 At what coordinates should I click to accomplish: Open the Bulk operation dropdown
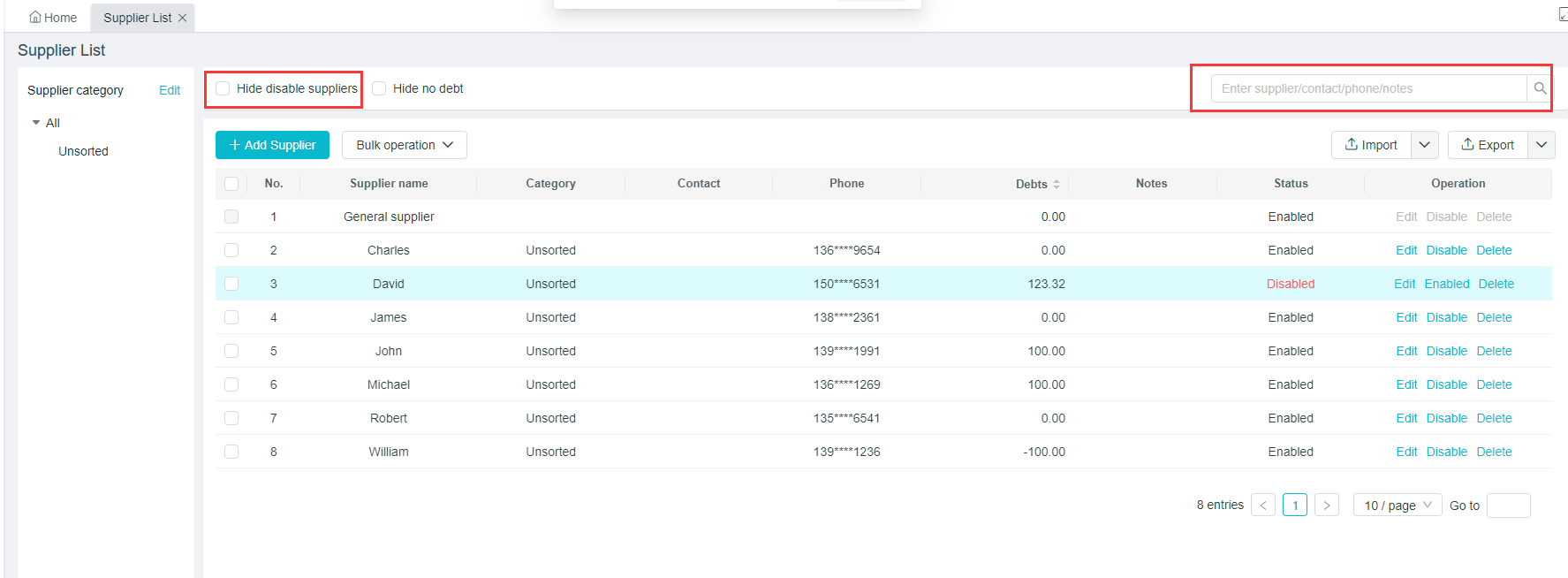(404, 145)
